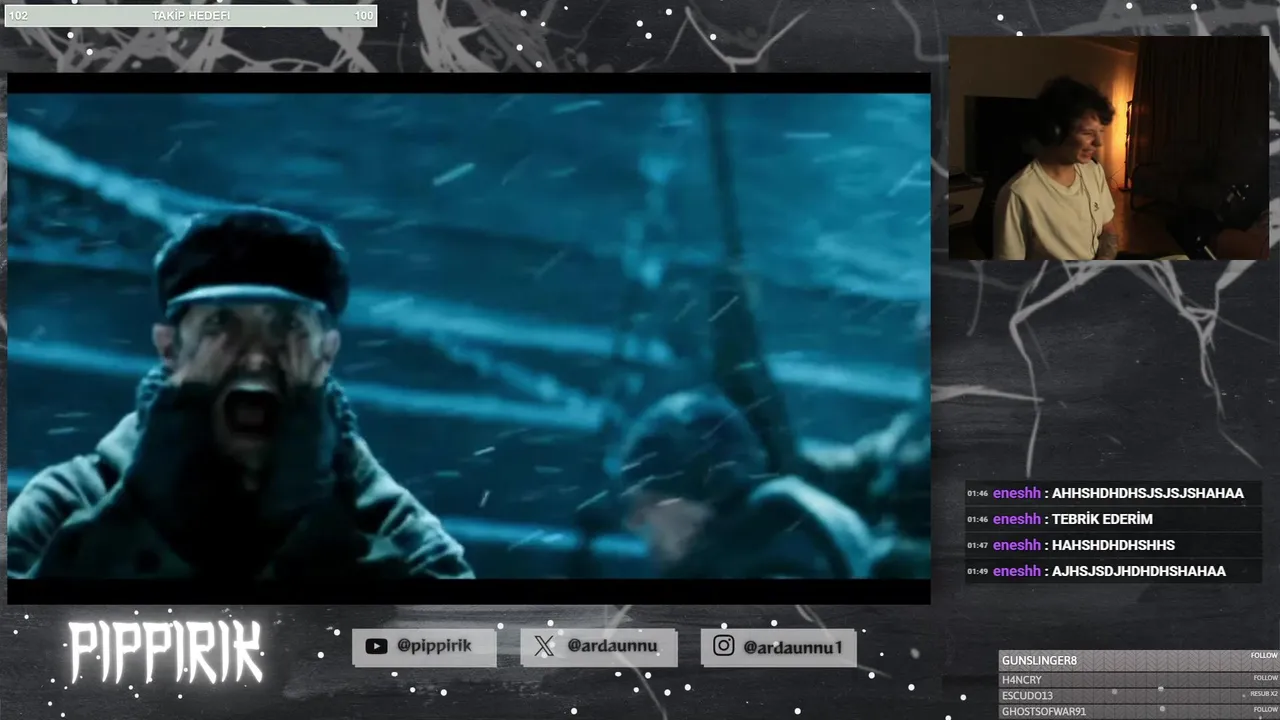Select the ESCUDO13 resub row
This screenshot has width=1280, height=720.
[x=1139, y=695]
